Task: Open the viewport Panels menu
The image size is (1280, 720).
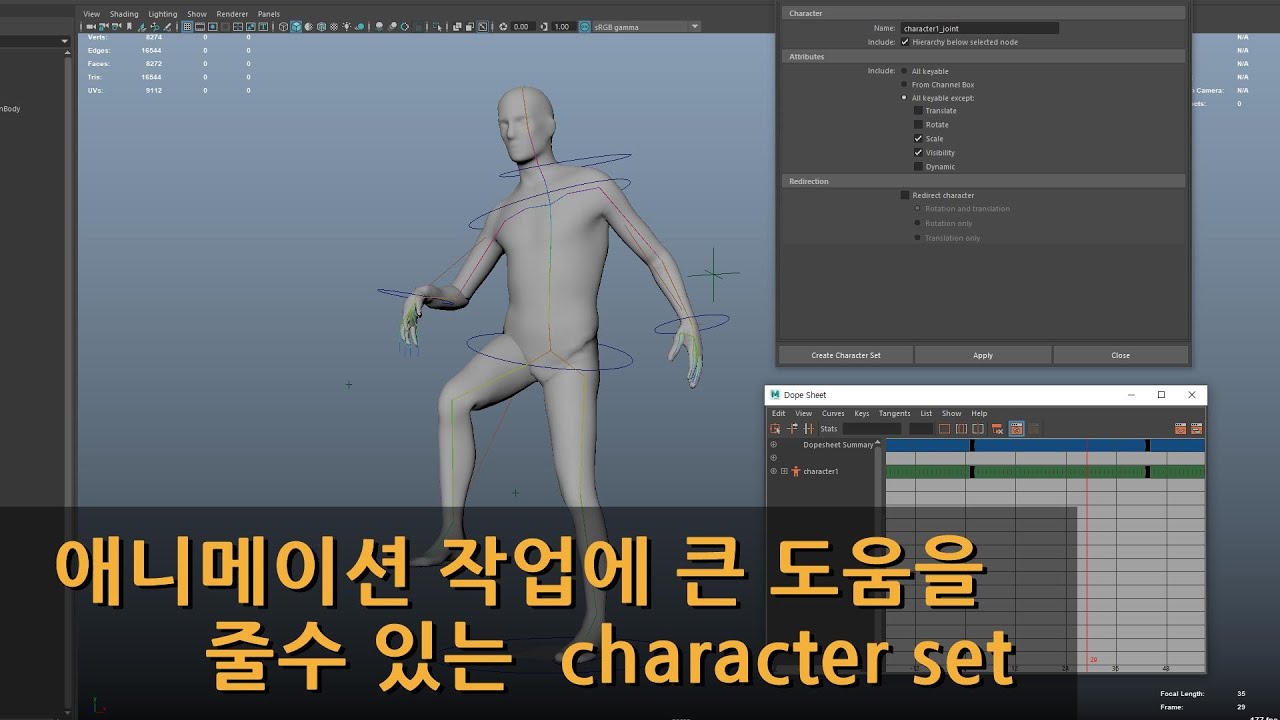Action: [269, 14]
